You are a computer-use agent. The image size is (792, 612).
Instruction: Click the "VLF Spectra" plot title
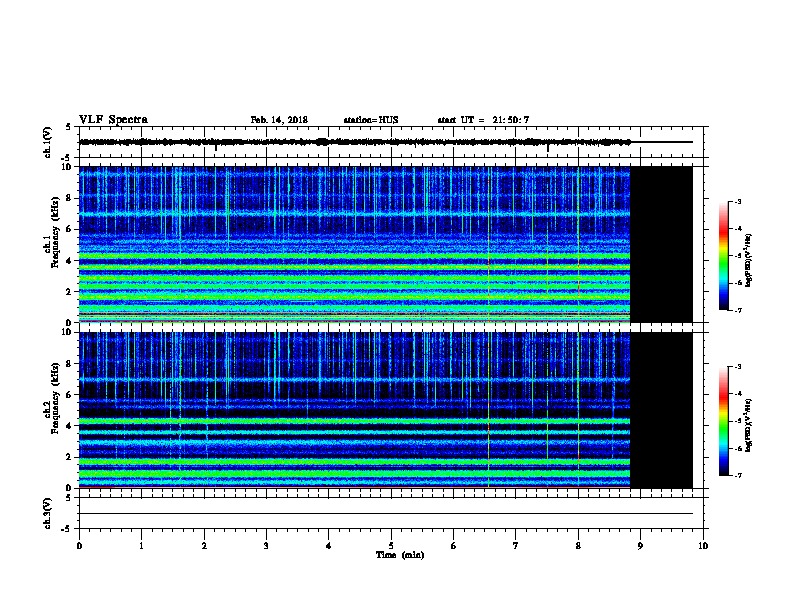click(x=113, y=119)
